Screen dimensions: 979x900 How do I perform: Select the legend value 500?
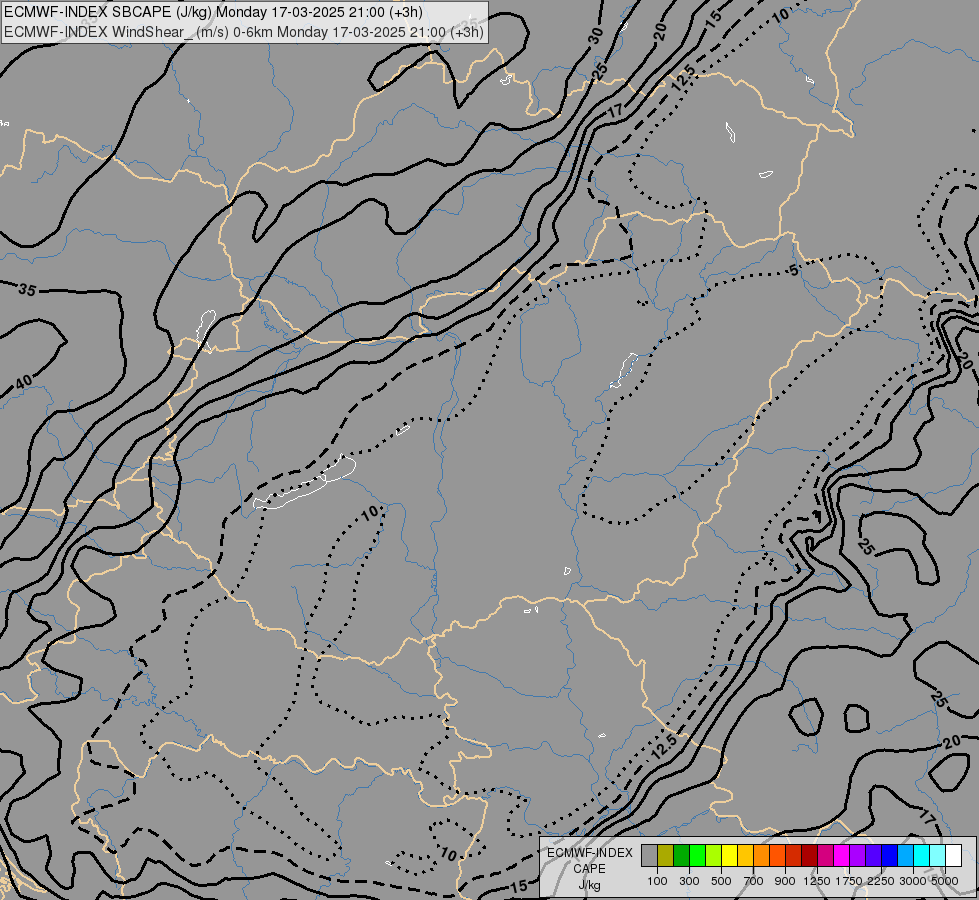(721, 881)
